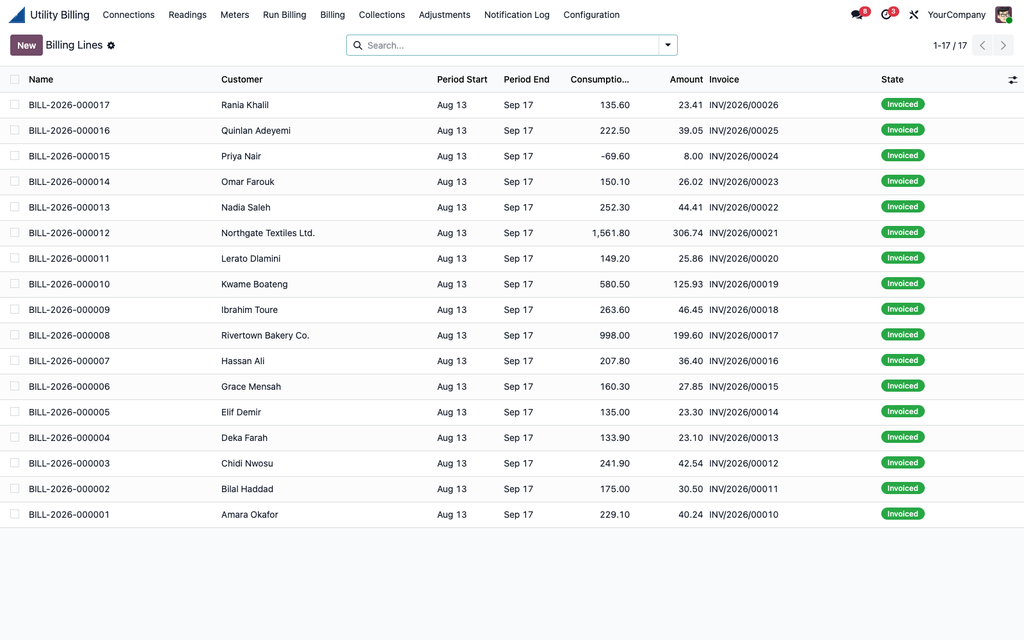Image resolution: width=1024 pixels, height=640 pixels.
Task: Check the BILL-2026-000017 row checkbox
Action: click(14, 104)
